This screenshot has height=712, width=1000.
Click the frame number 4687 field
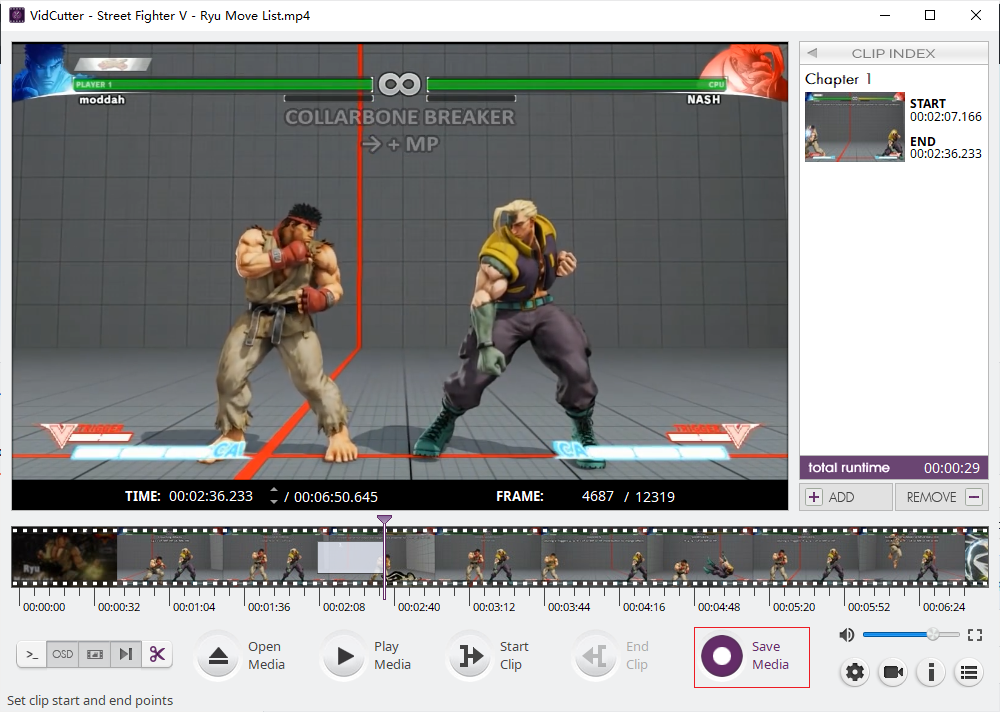point(598,496)
